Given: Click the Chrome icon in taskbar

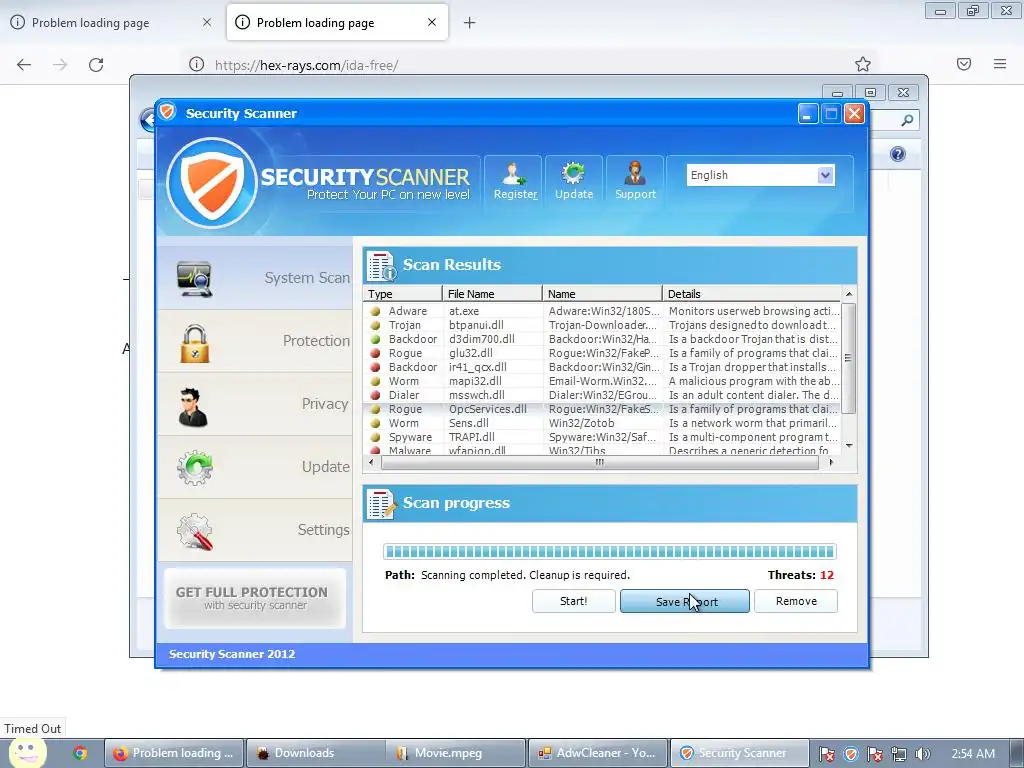Looking at the screenshot, I should tap(80, 753).
